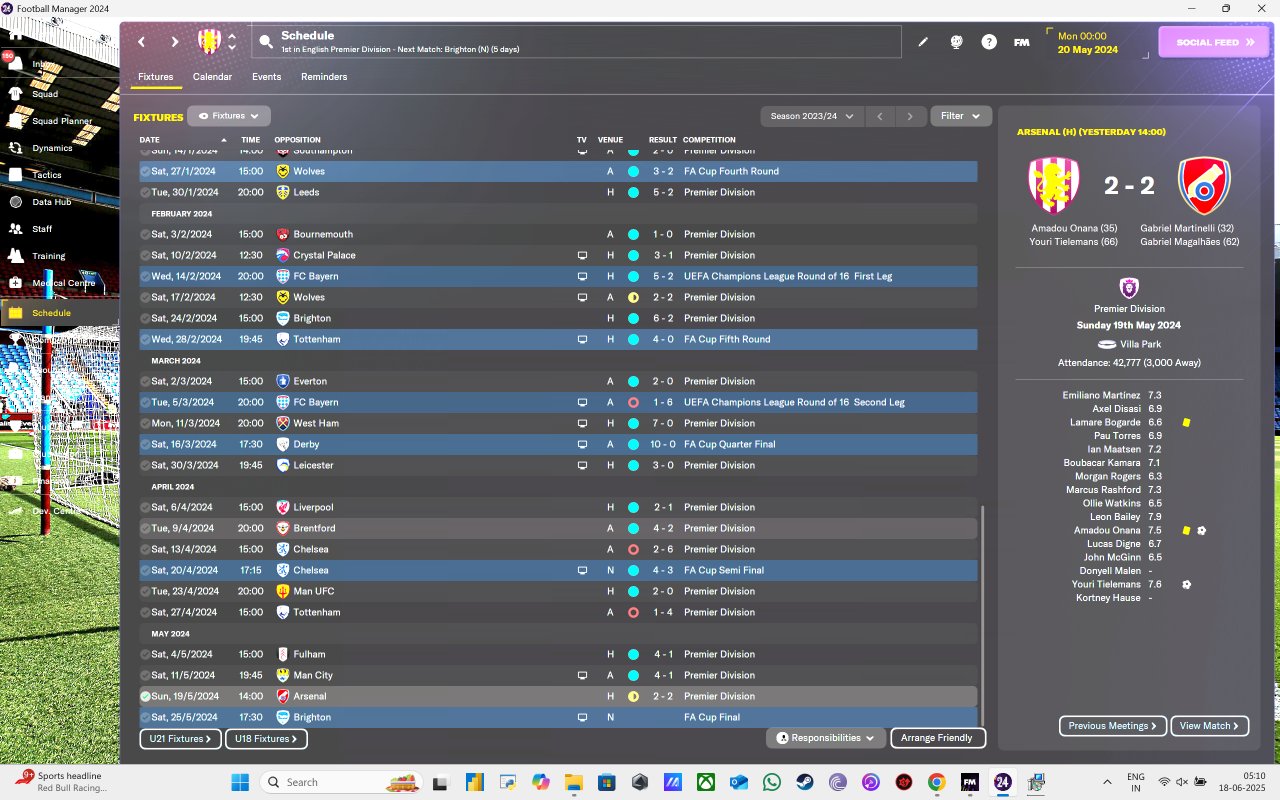
Task: Select the Fixtures tab
Action: click(155, 77)
